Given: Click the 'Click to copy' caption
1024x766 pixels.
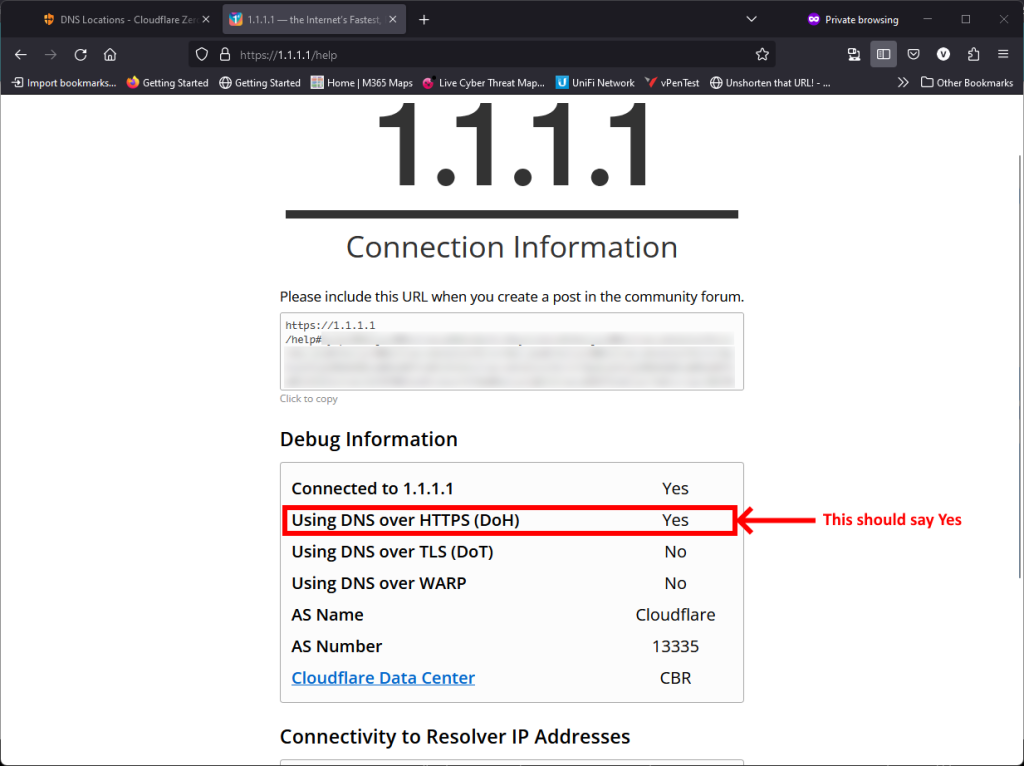Looking at the screenshot, I should tap(309, 398).
